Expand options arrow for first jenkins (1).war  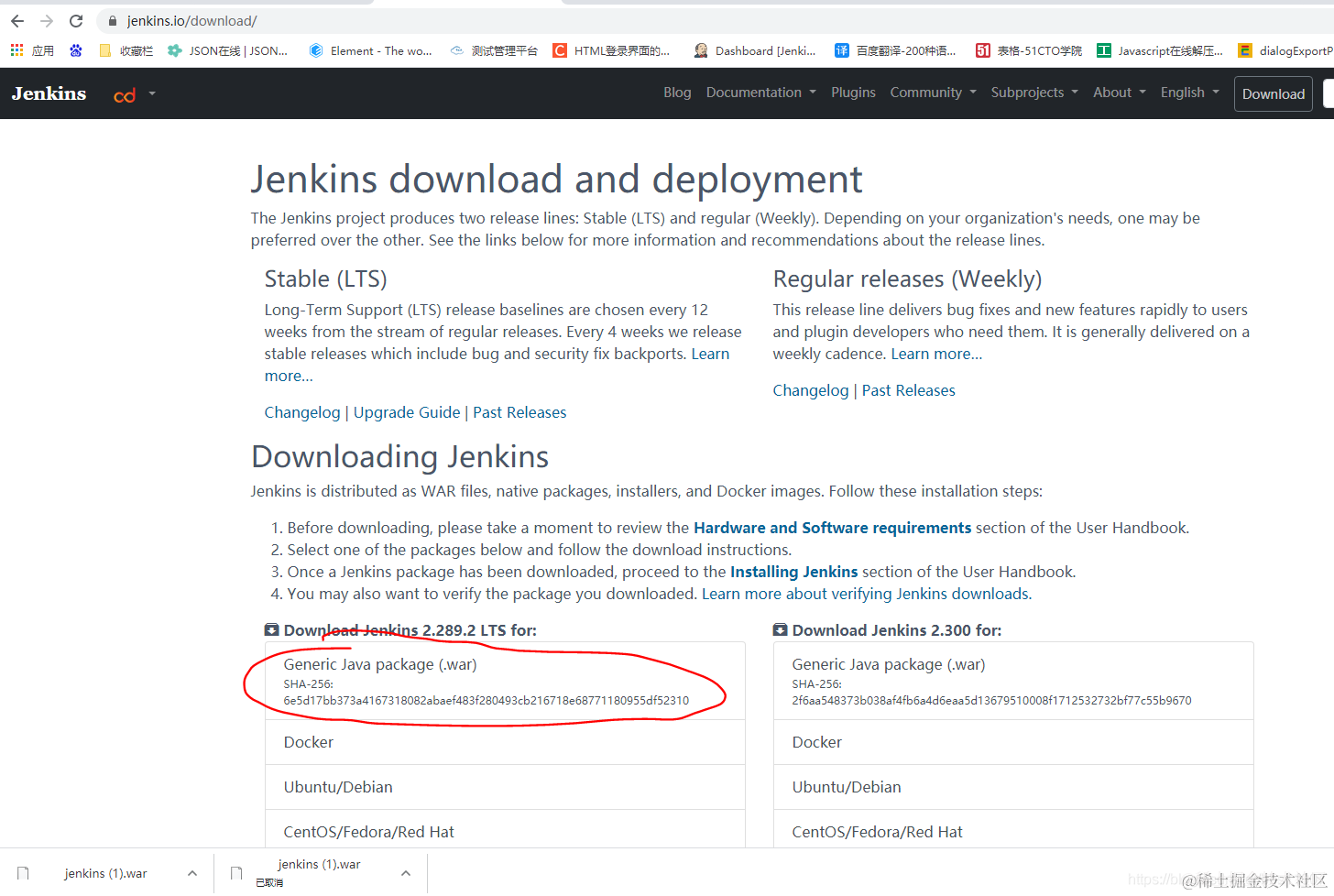point(192,873)
